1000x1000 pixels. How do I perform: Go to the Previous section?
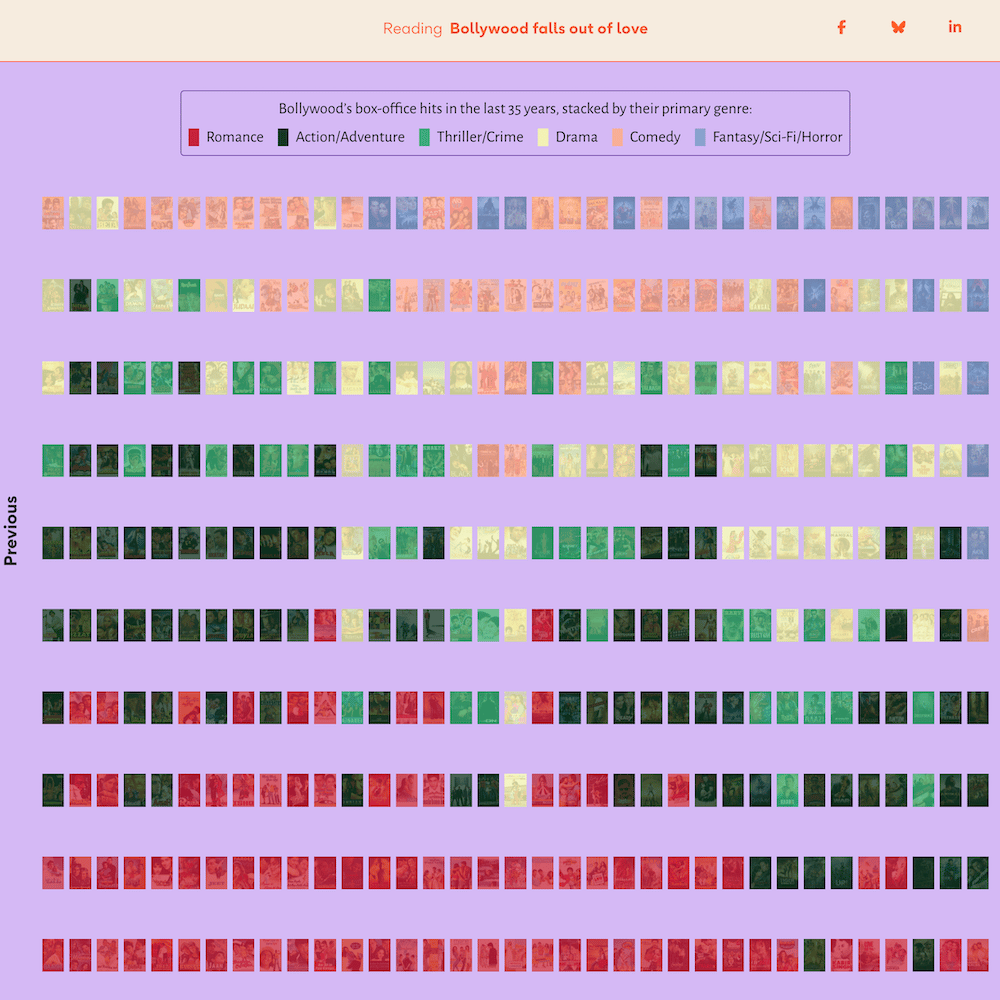tap(11, 530)
